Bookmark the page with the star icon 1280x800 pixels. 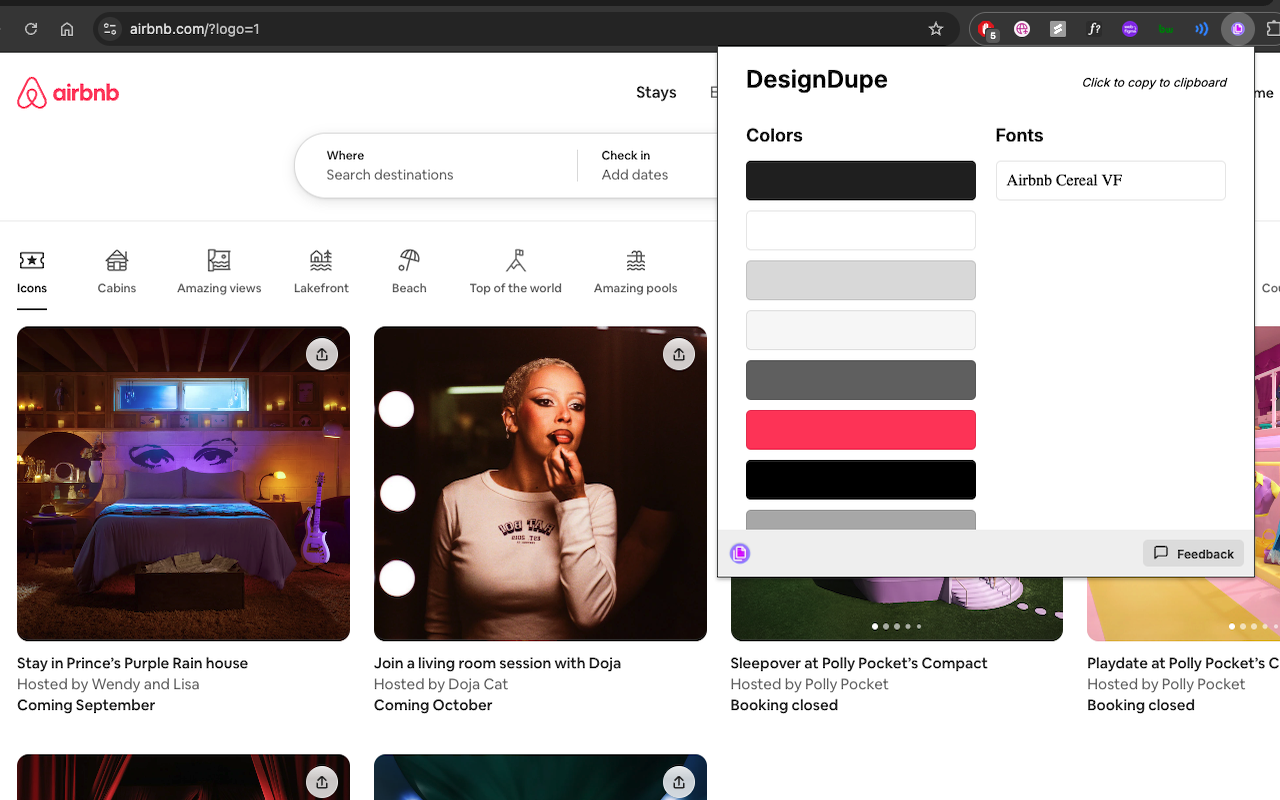click(x=935, y=29)
